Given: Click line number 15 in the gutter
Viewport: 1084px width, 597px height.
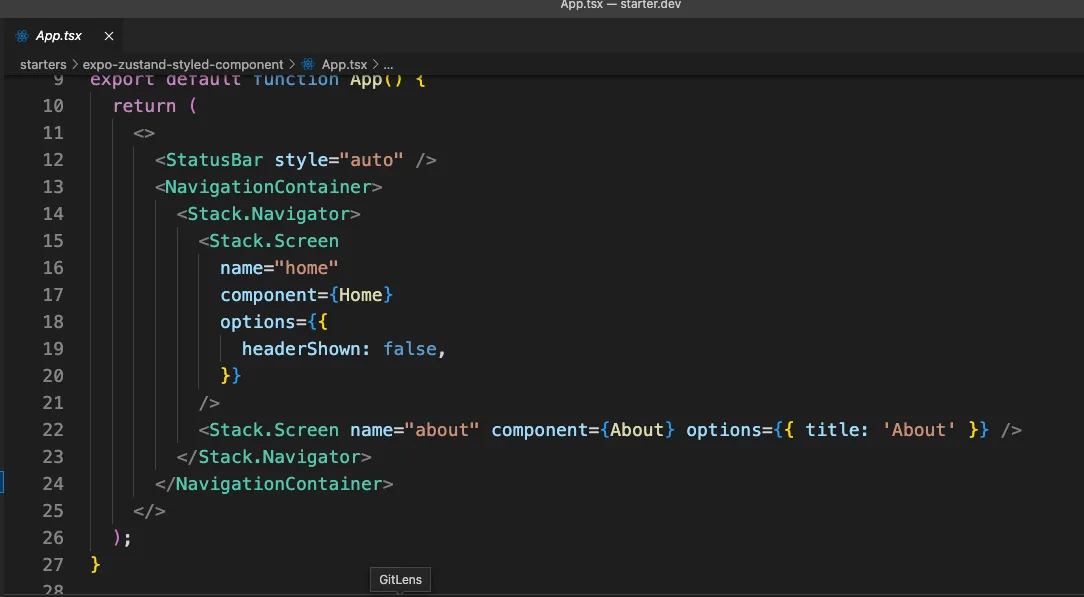Looking at the screenshot, I should tap(55, 240).
